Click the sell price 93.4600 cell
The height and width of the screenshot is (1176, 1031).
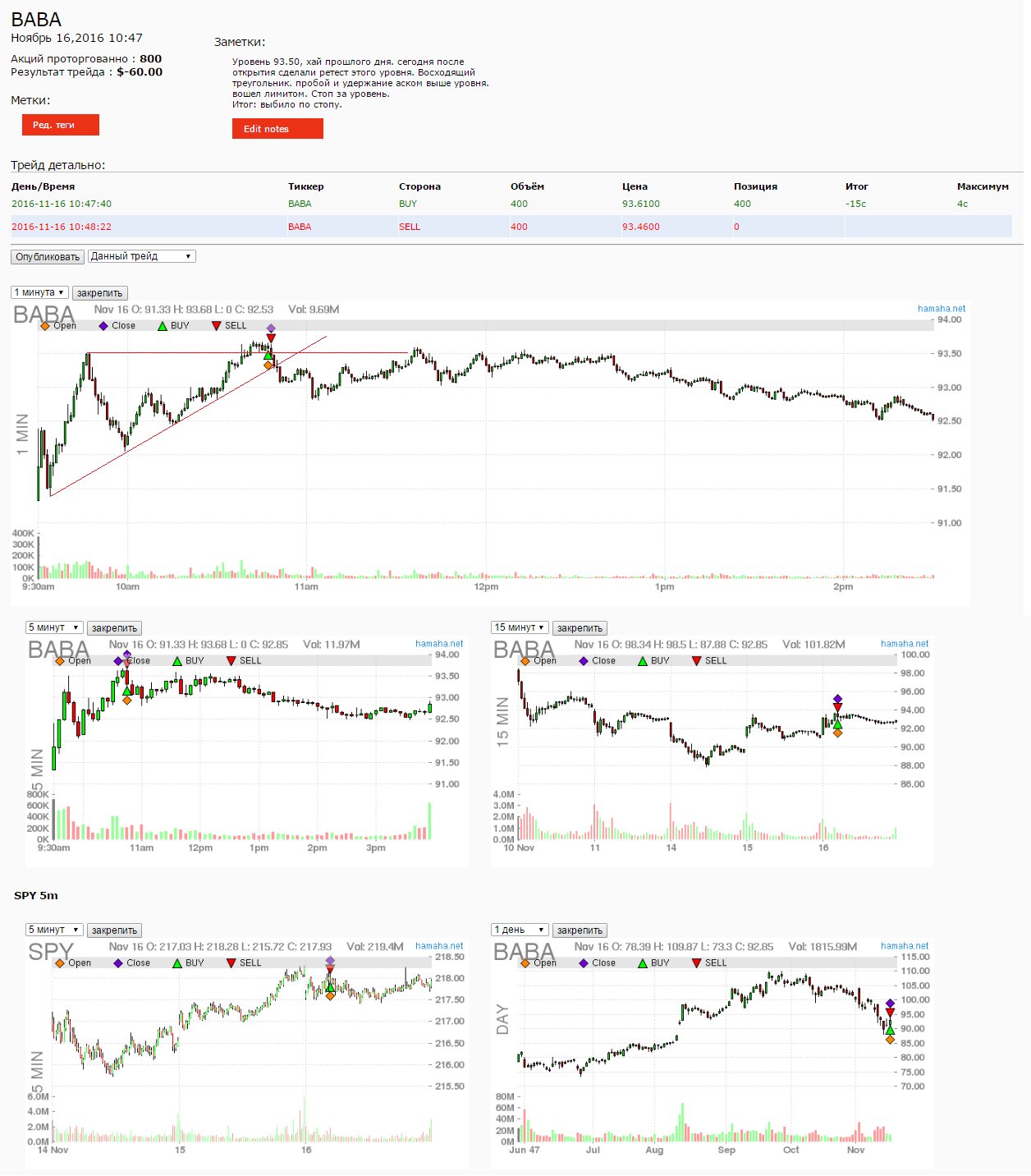click(x=641, y=227)
